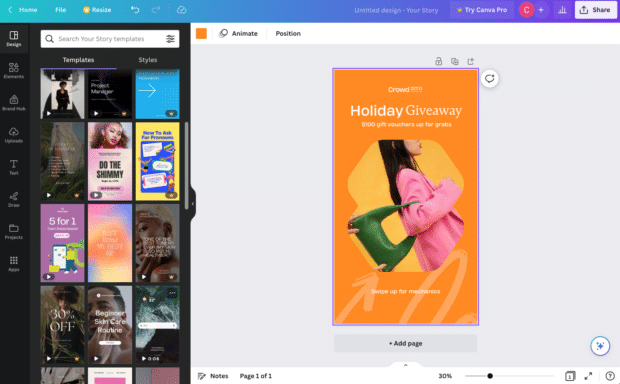Open the grid view pages icon

click(570, 376)
